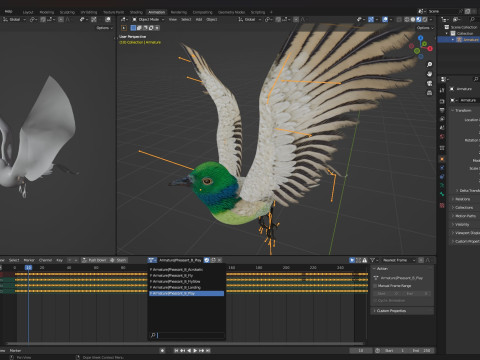This screenshot has height=360, width=480.
Task: Unlink the action with X icon
Action: point(219,260)
